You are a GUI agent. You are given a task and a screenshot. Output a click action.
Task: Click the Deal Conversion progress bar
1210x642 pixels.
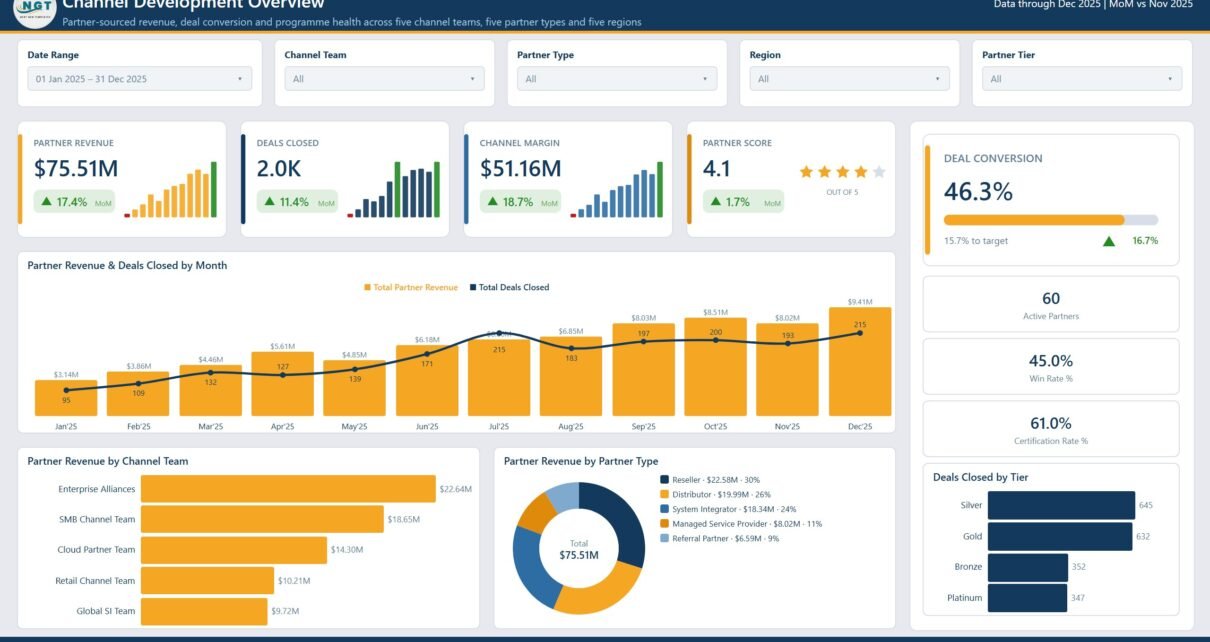[1051, 220]
